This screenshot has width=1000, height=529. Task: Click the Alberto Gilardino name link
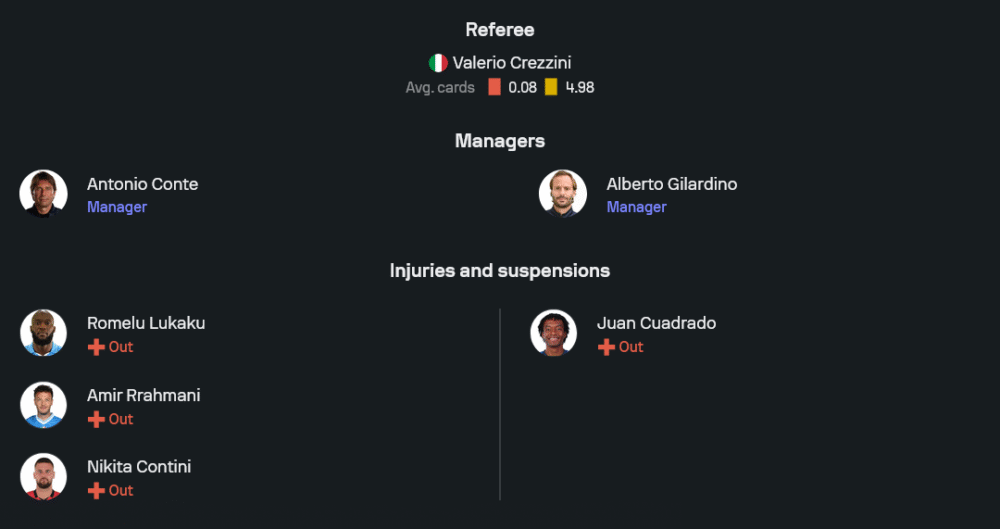click(x=672, y=184)
